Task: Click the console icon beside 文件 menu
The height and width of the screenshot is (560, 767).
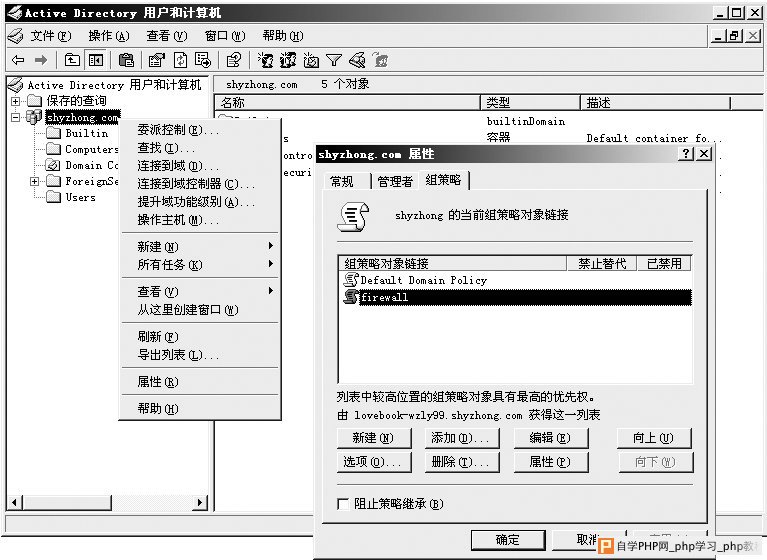Action: (16, 36)
